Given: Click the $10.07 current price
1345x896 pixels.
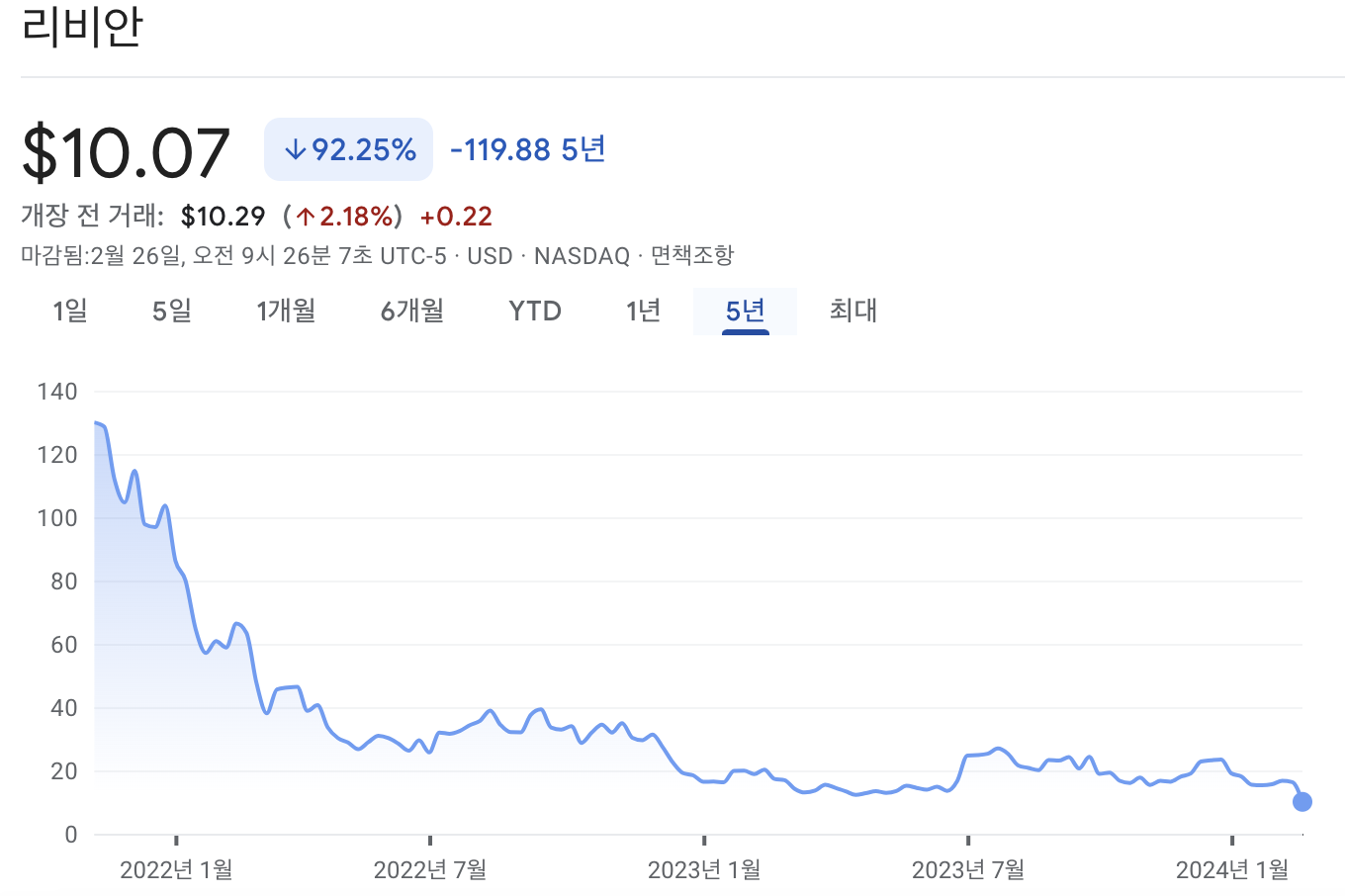Looking at the screenshot, I should click(x=126, y=152).
